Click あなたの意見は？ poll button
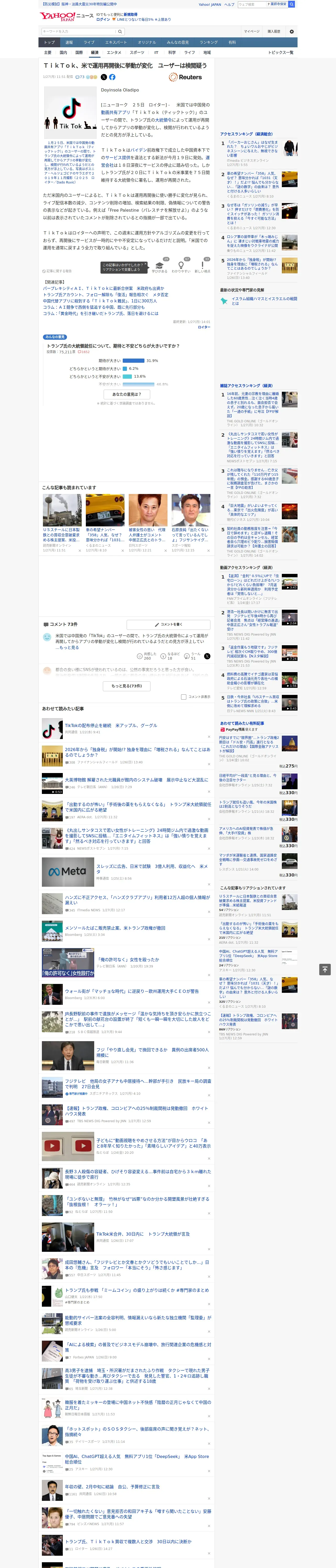The width and height of the screenshot is (336, 1568). (127, 394)
